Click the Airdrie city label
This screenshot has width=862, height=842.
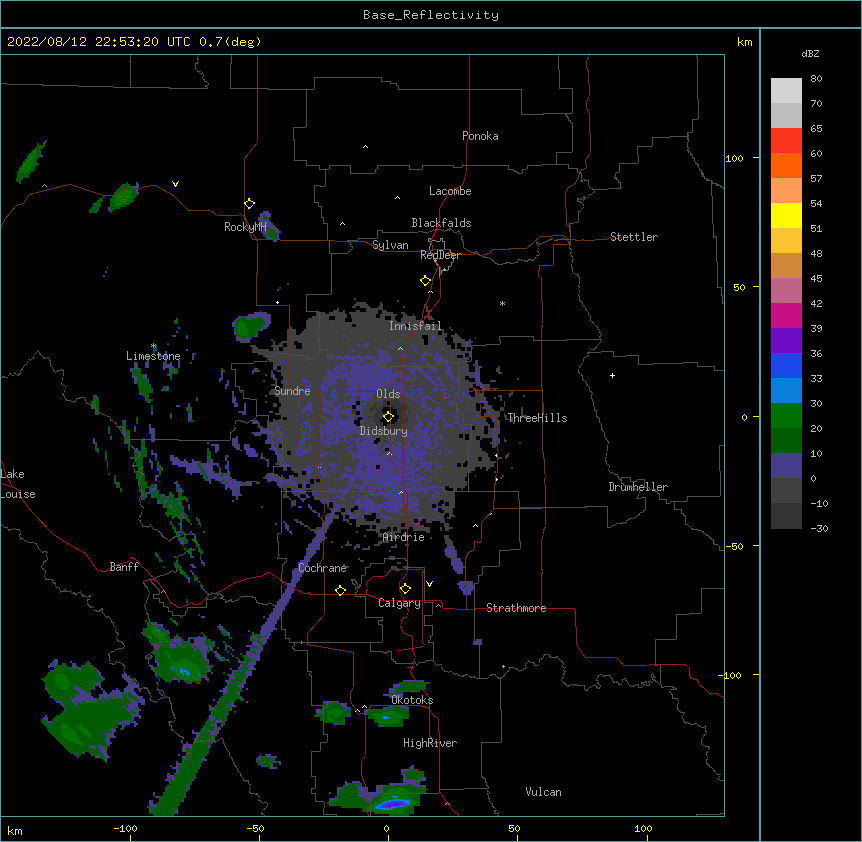click(404, 537)
